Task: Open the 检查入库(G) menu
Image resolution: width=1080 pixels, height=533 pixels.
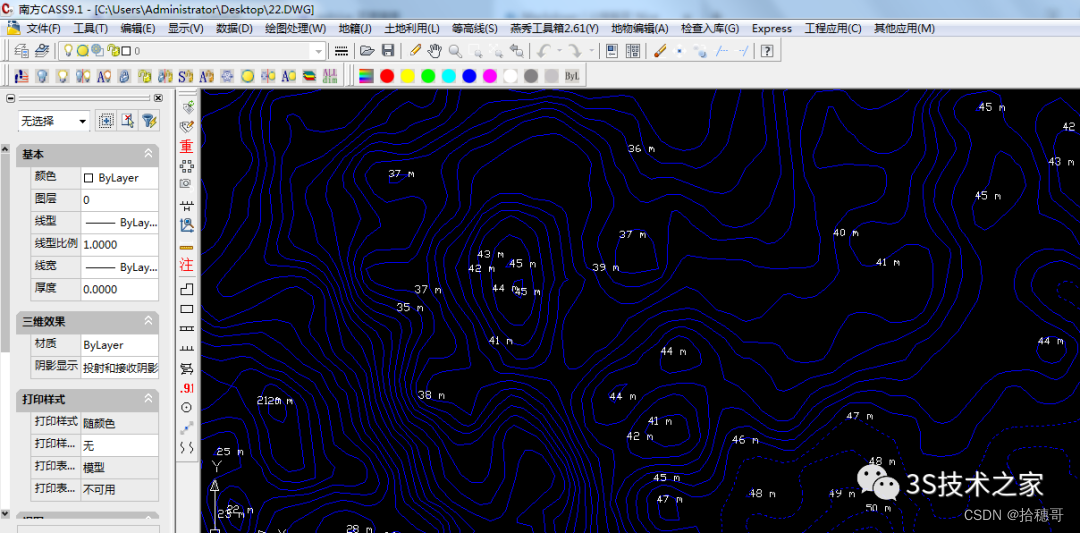Action: (710, 28)
